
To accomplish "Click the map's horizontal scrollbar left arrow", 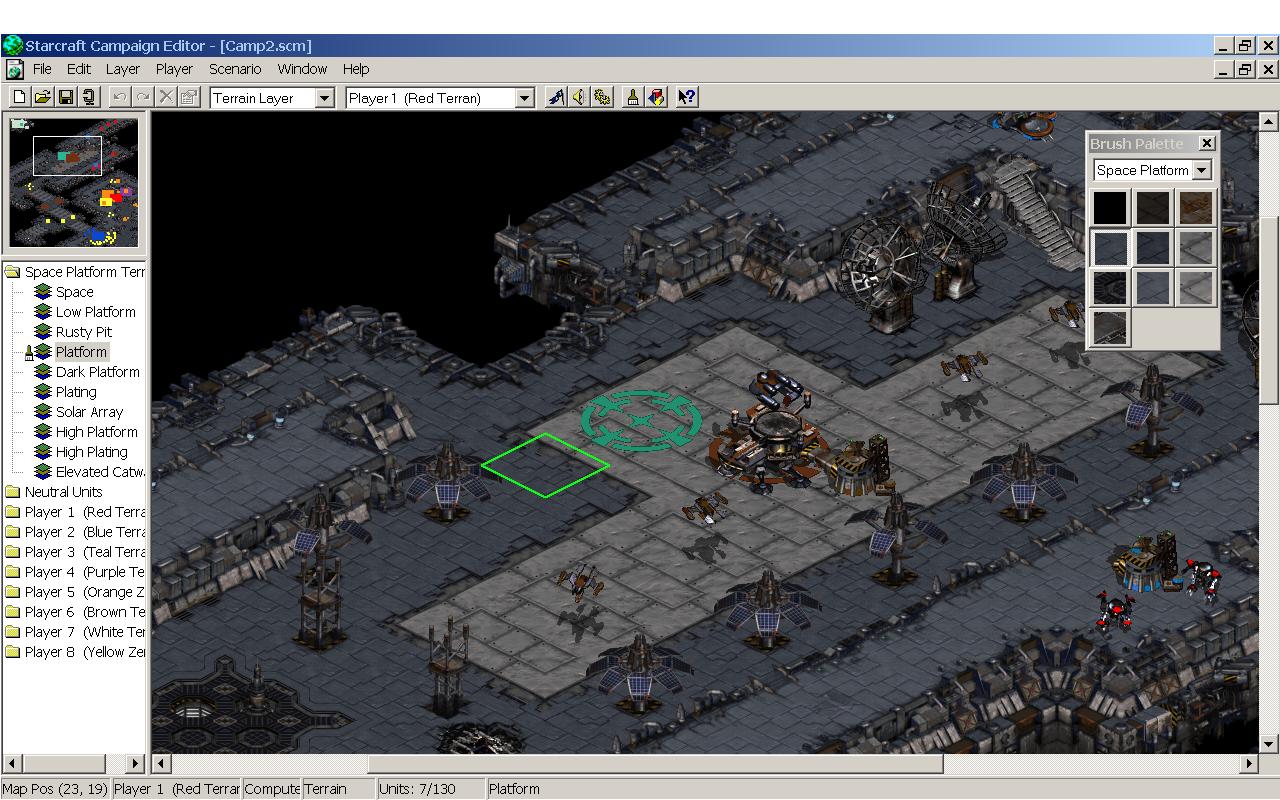I will coord(161,763).
